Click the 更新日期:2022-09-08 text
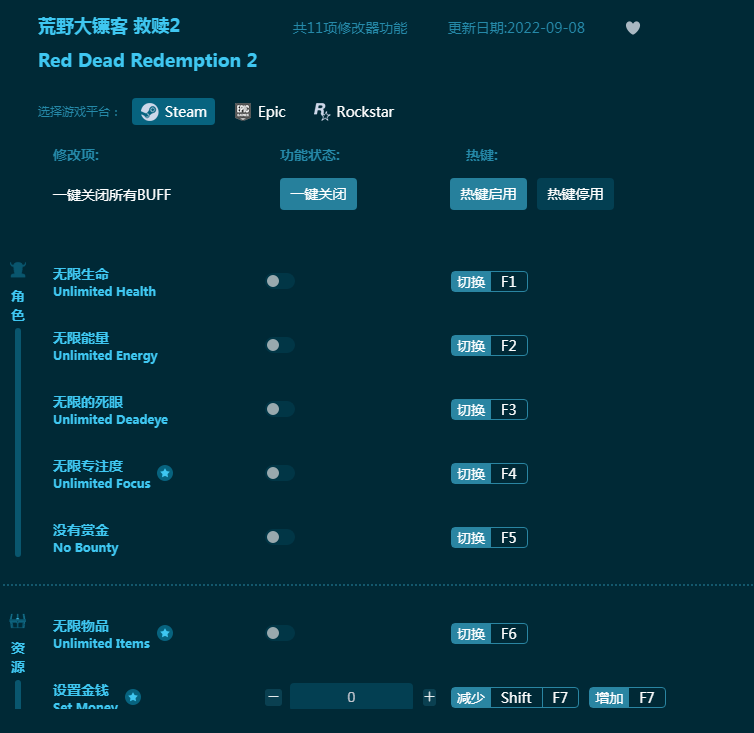754x733 pixels. pos(516,28)
